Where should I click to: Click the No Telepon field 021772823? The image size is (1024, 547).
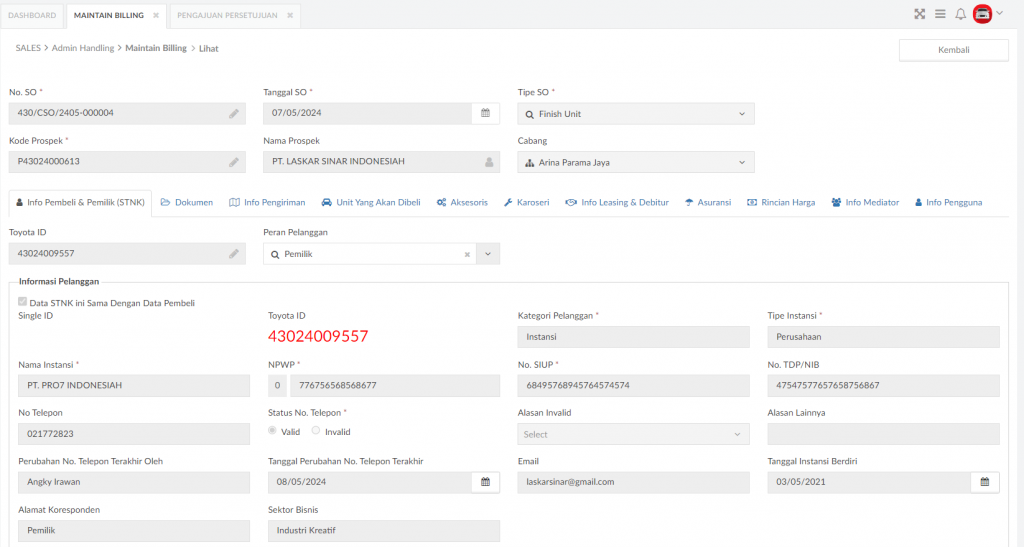point(134,434)
